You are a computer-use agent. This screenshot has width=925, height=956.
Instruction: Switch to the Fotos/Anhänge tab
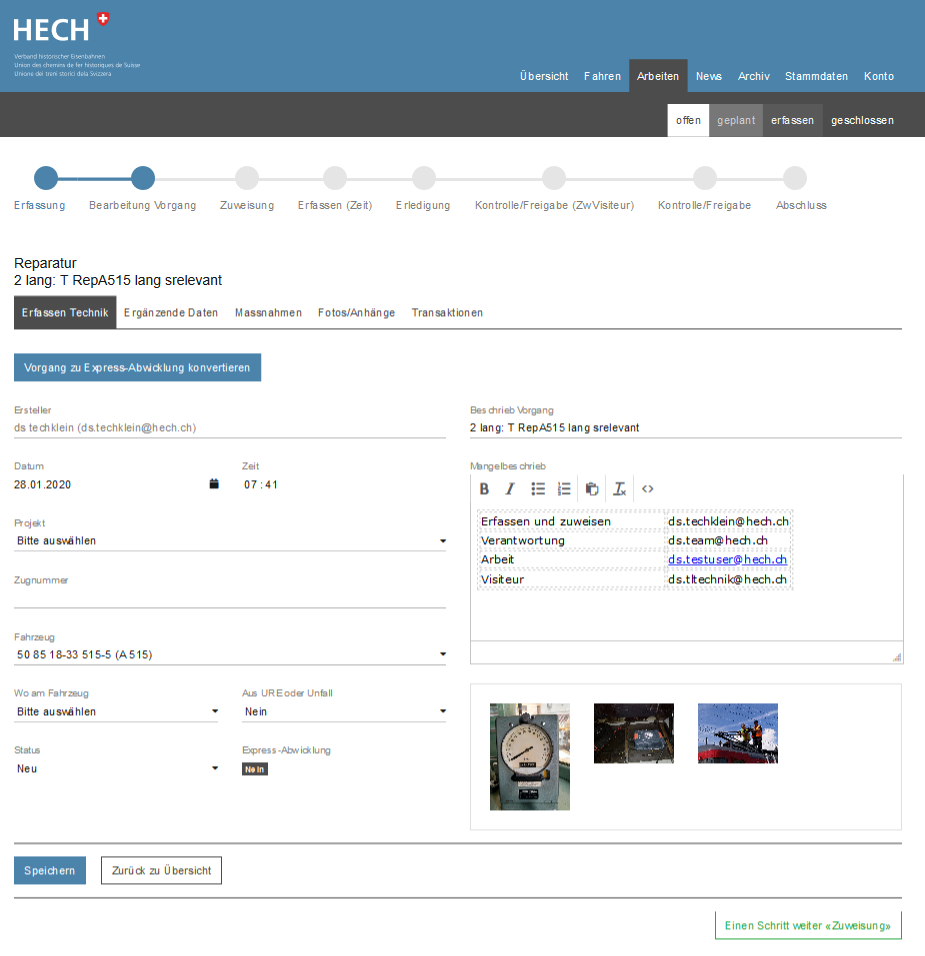356,313
